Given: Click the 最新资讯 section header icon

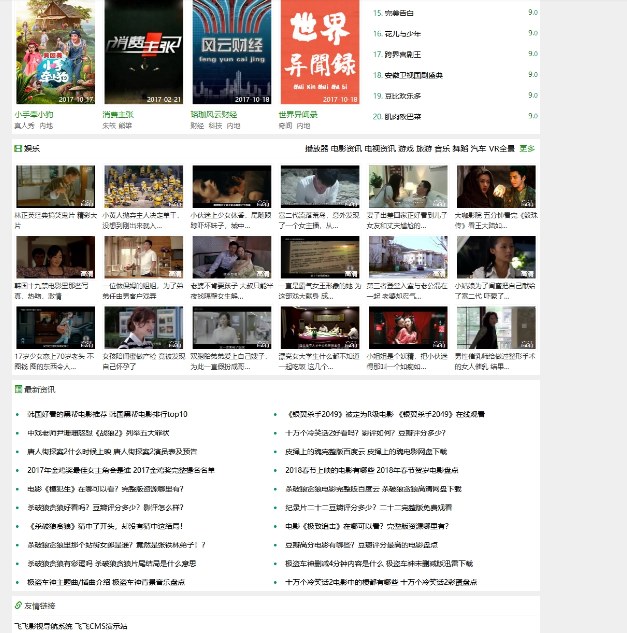Looking at the screenshot, I should tap(18, 389).
